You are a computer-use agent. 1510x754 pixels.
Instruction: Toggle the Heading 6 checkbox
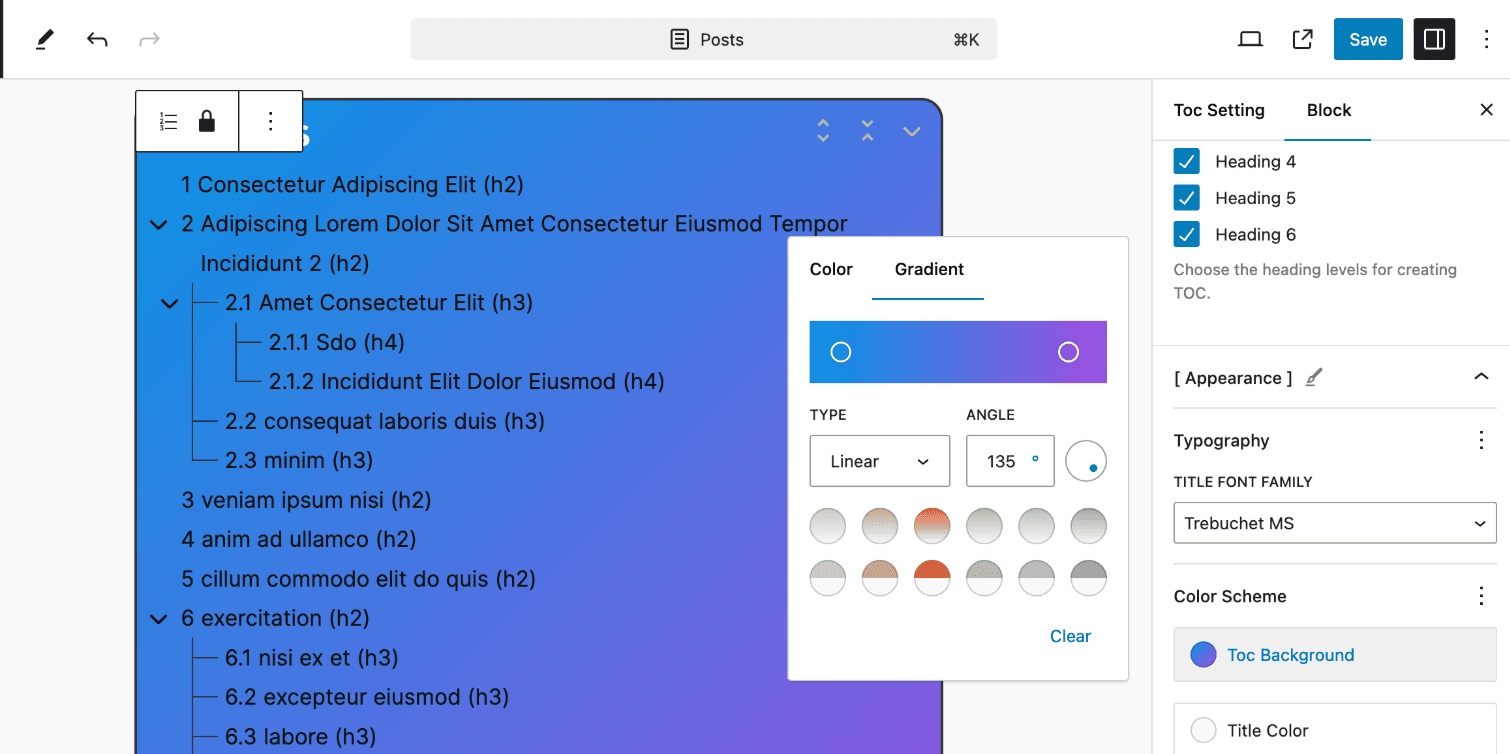click(x=1186, y=235)
